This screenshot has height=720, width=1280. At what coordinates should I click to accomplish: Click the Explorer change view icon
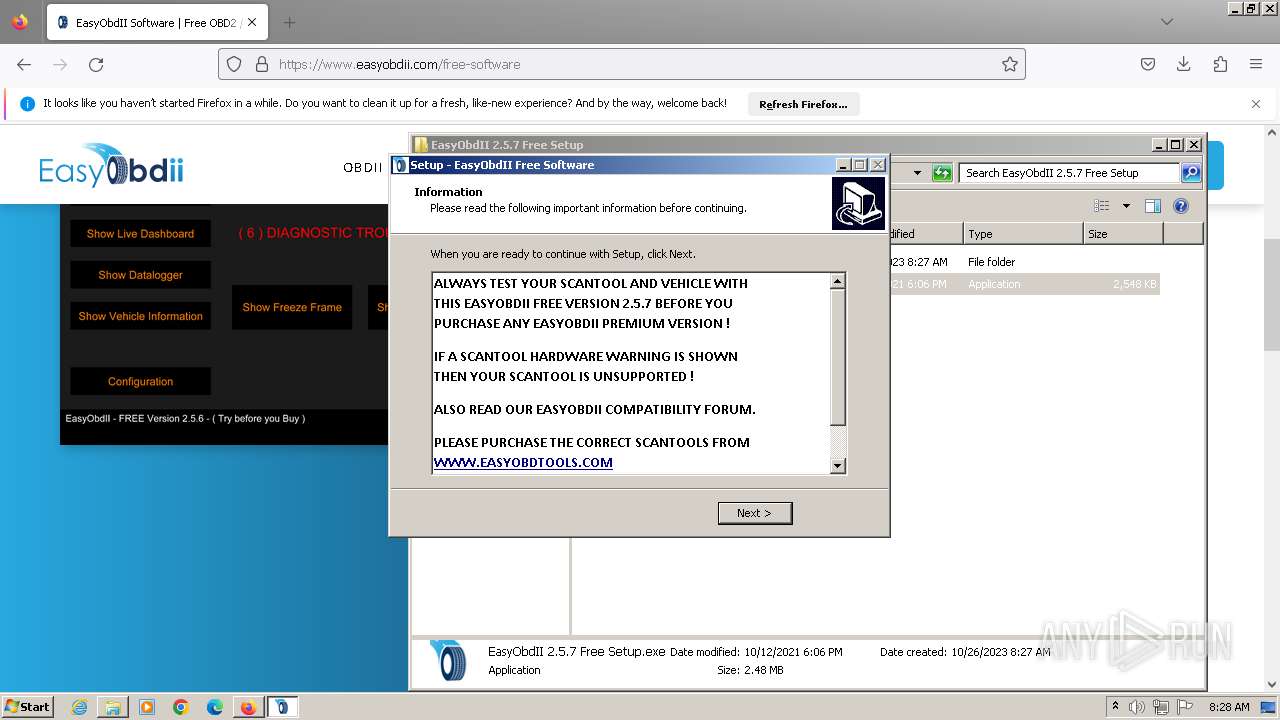(1101, 206)
